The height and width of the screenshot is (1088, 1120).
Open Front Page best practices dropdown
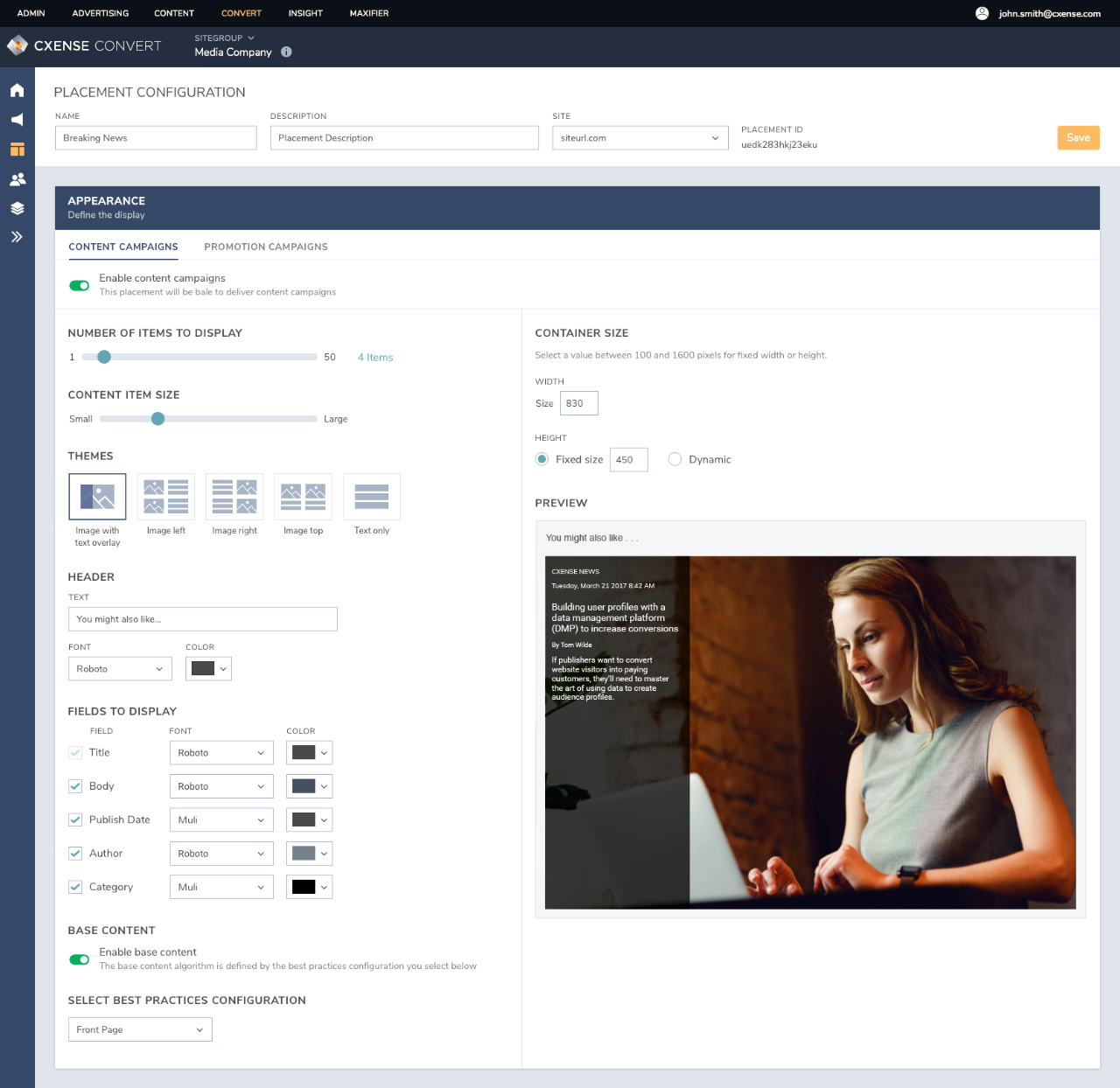140,1029
